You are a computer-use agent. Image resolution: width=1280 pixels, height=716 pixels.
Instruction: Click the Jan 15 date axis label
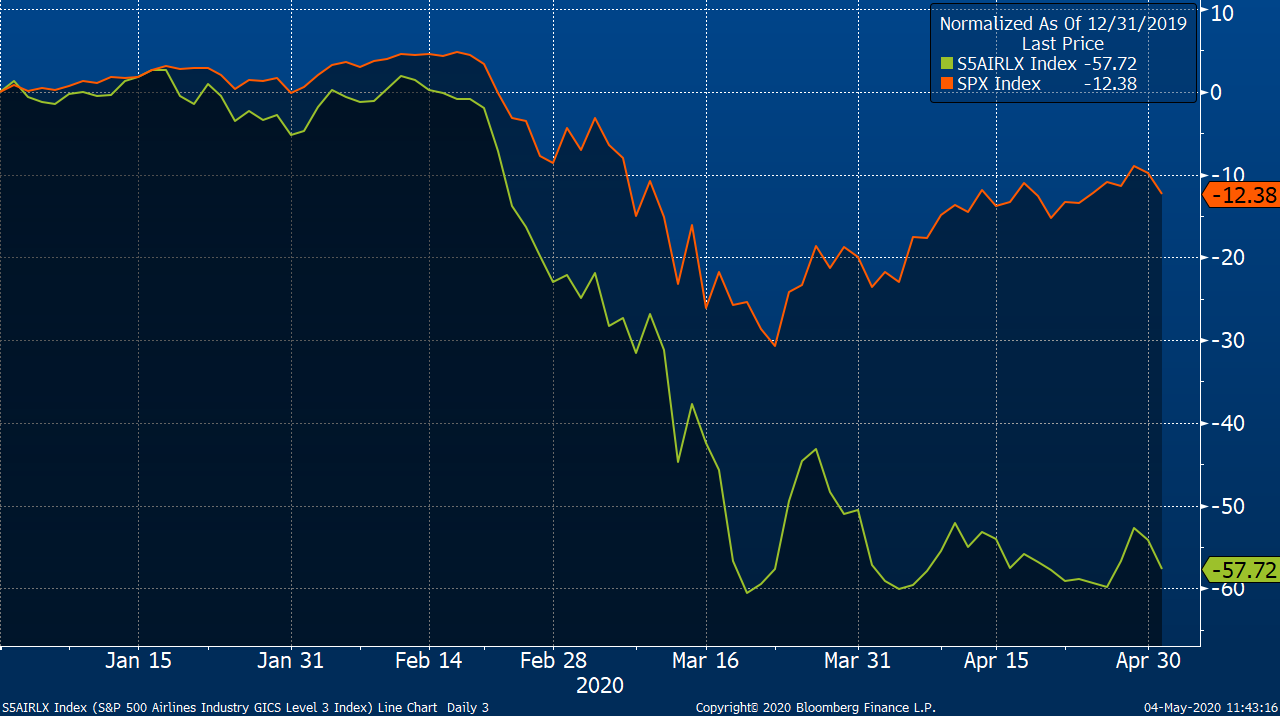coord(138,661)
